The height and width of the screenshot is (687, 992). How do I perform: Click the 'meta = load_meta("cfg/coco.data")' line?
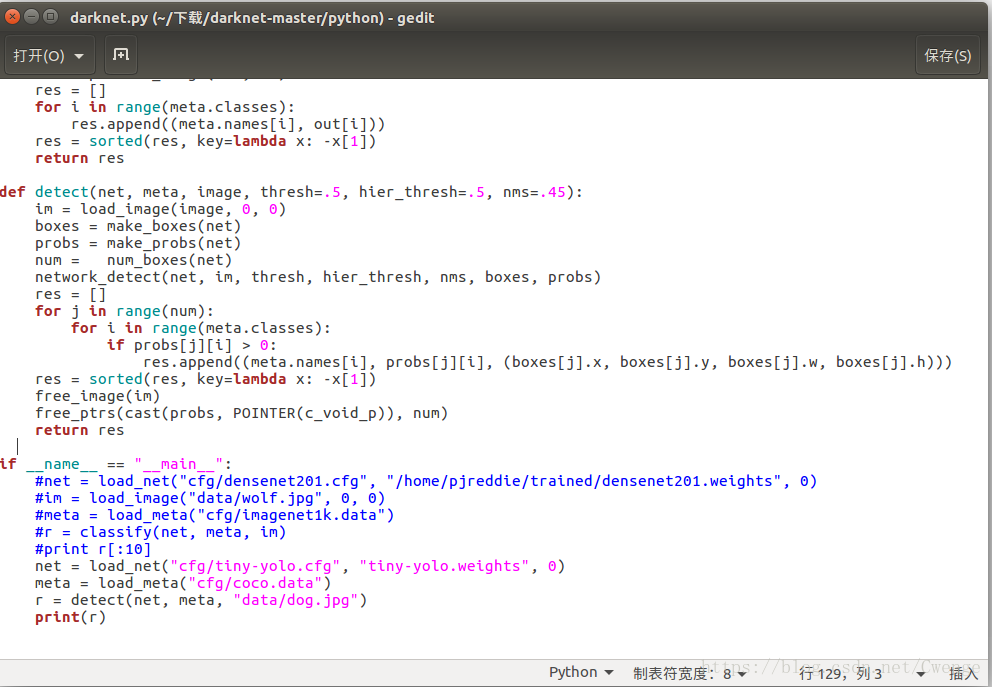[183, 584]
